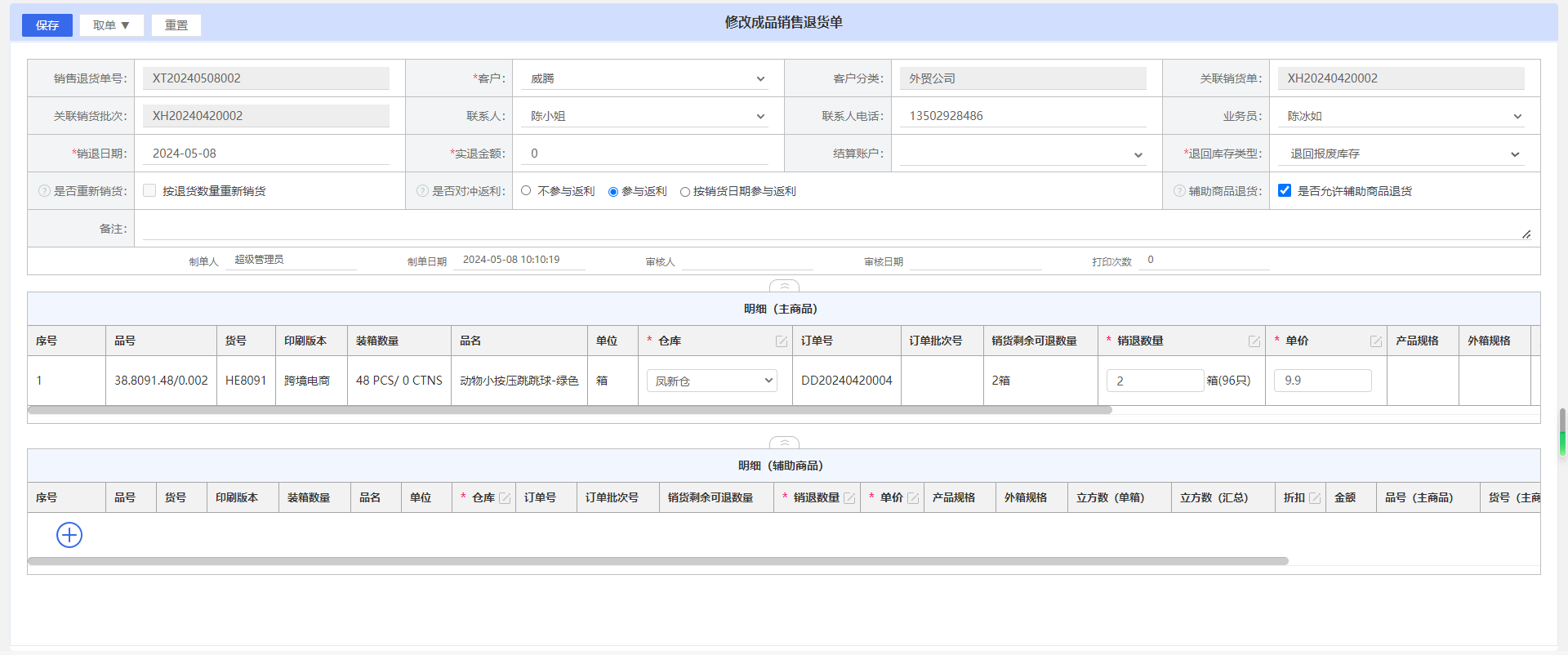Click item code 38.8091.48/0.002
Screen dimensions: 1568x655
coord(161,381)
